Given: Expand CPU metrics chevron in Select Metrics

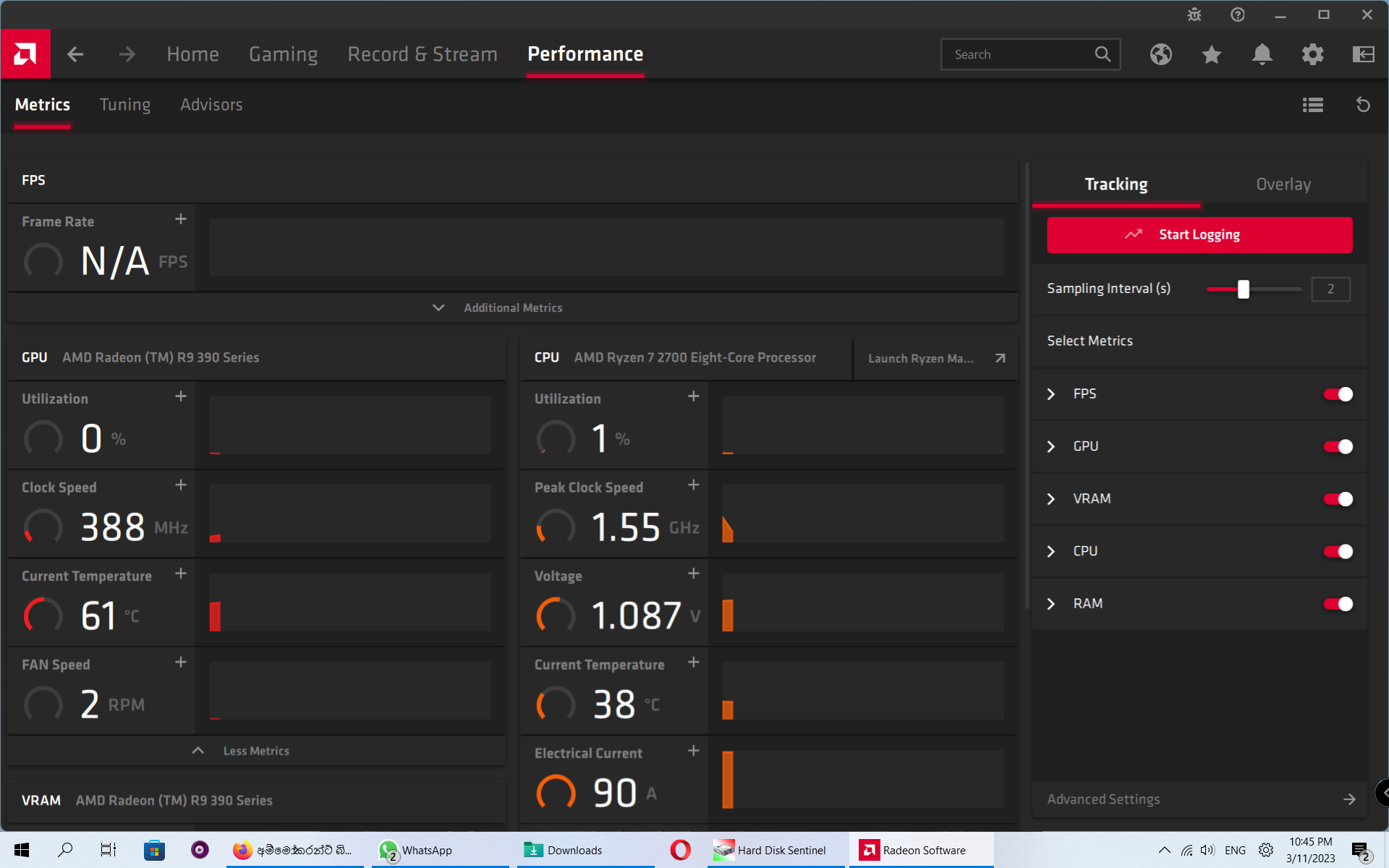Looking at the screenshot, I should [x=1051, y=552].
